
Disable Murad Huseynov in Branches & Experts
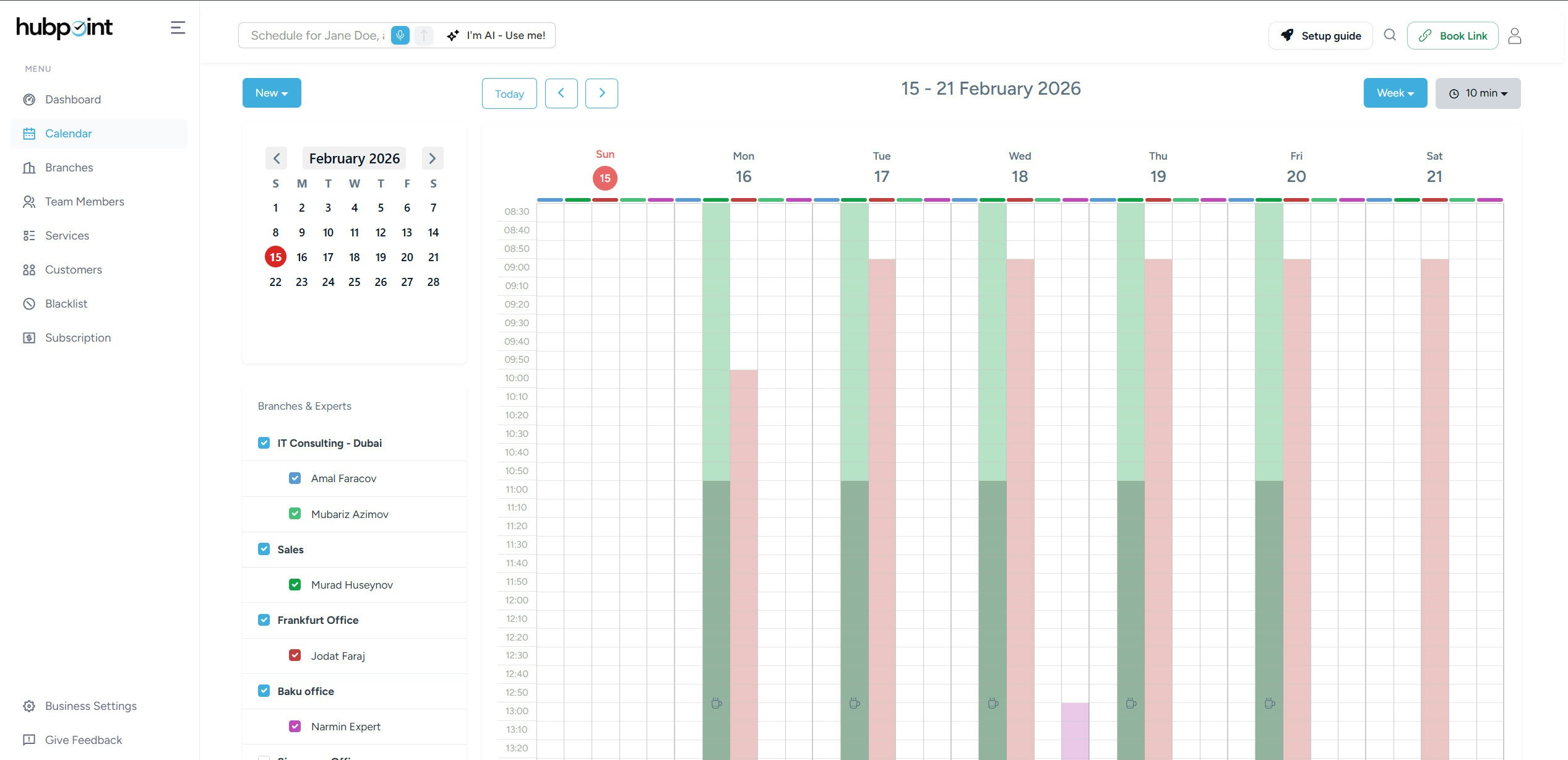(x=295, y=584)
